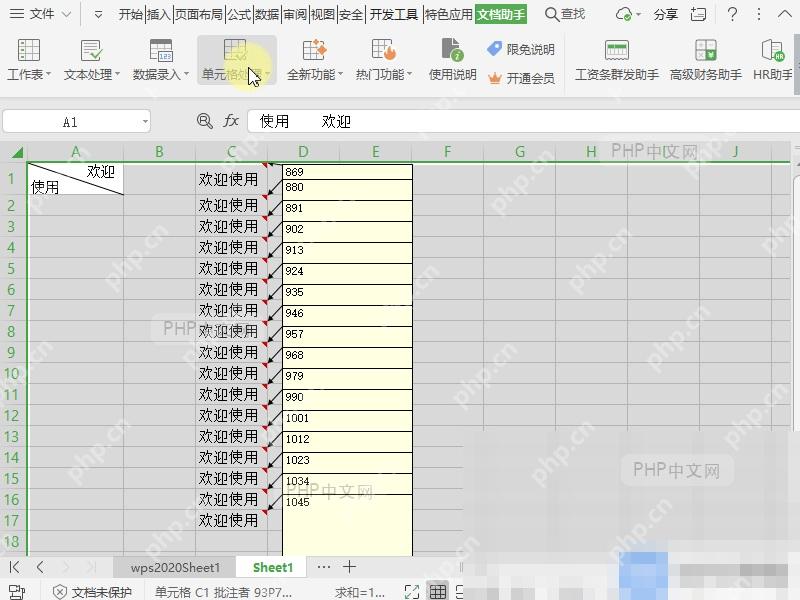800x600 pixels.
Task: Open the 高级财务助手 tool
Action: [706, 60]
